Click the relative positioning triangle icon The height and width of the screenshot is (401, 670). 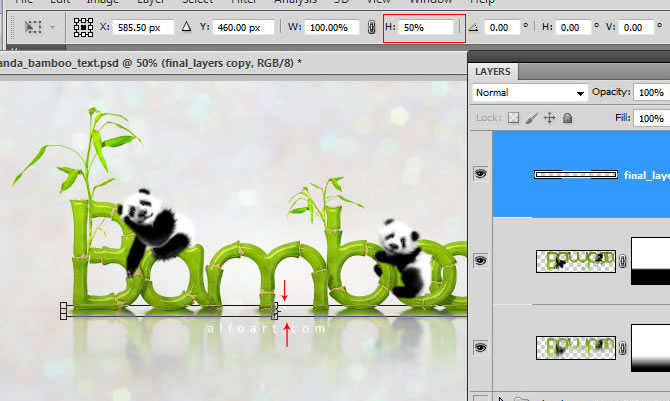click(185, 29)
